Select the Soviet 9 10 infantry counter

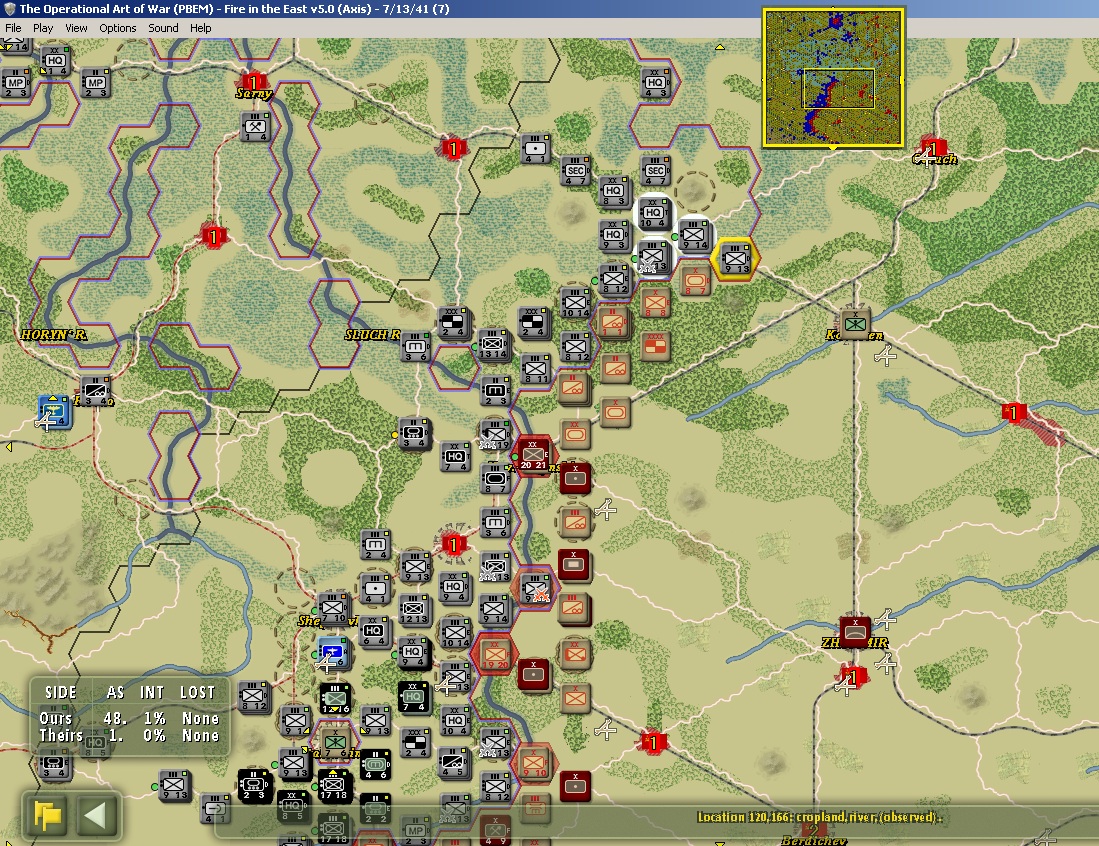click(534, 763)
